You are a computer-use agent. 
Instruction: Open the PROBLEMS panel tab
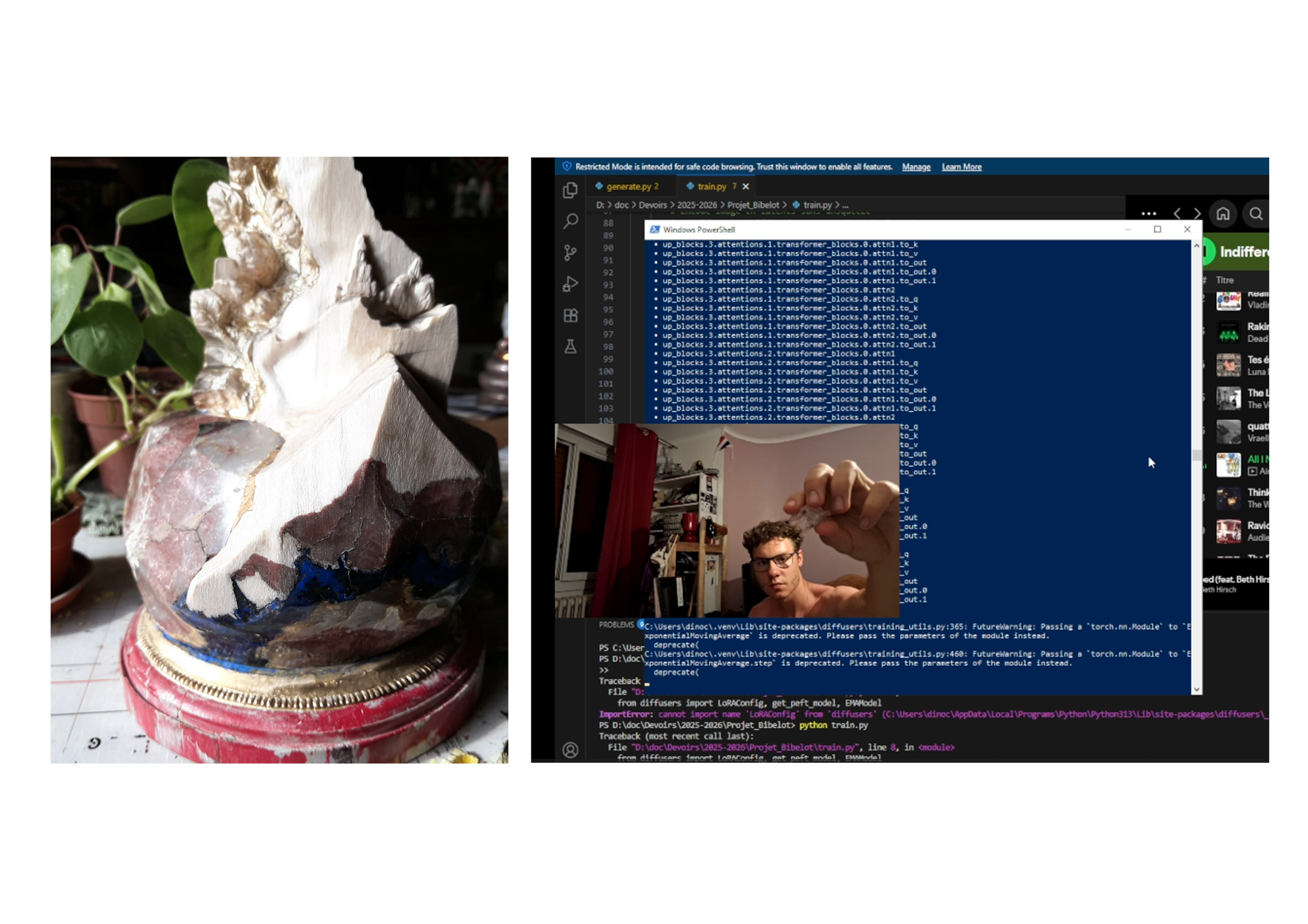[x=616, y=625]
